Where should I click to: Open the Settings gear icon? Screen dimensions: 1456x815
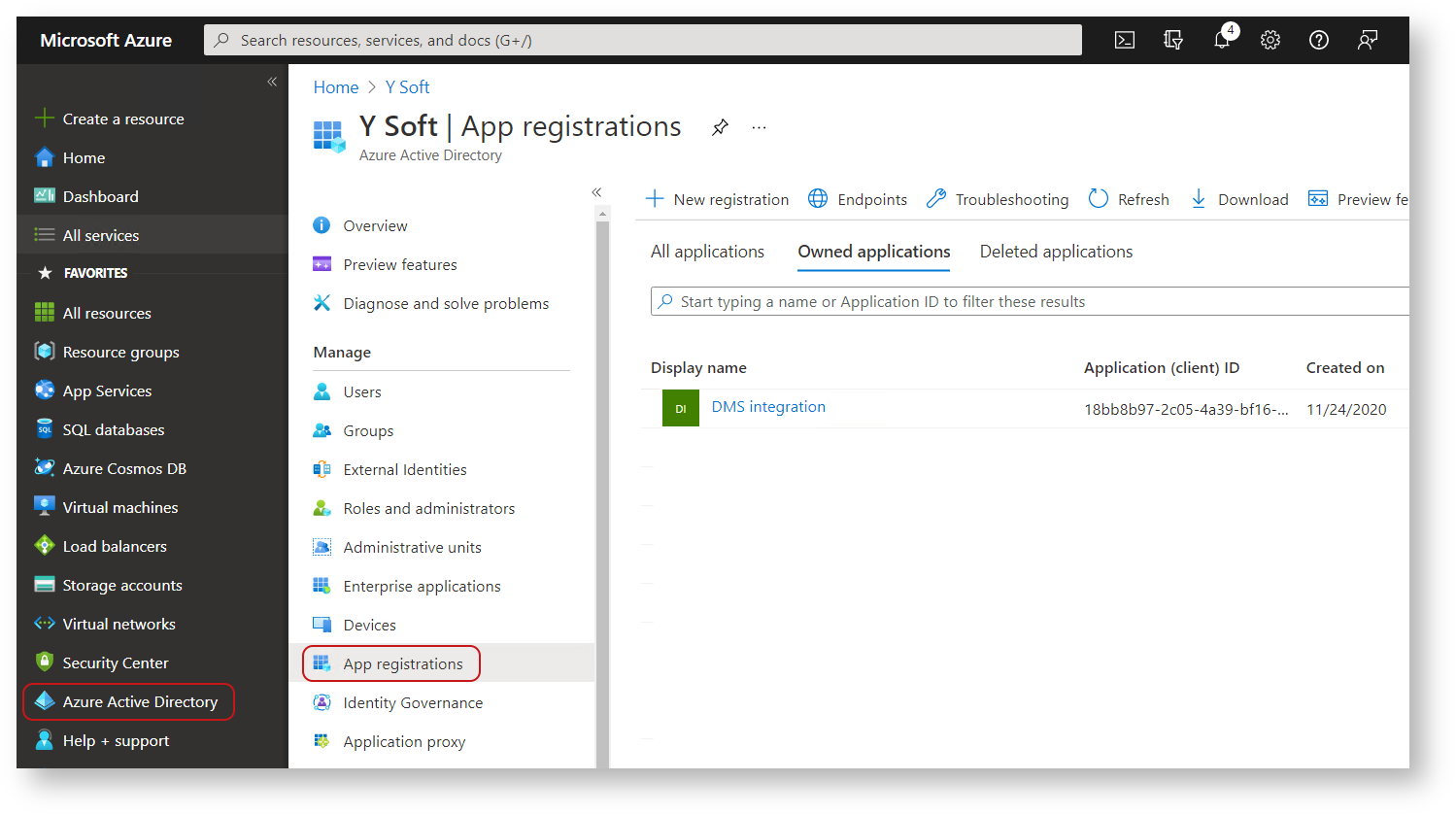[1270, 40]
